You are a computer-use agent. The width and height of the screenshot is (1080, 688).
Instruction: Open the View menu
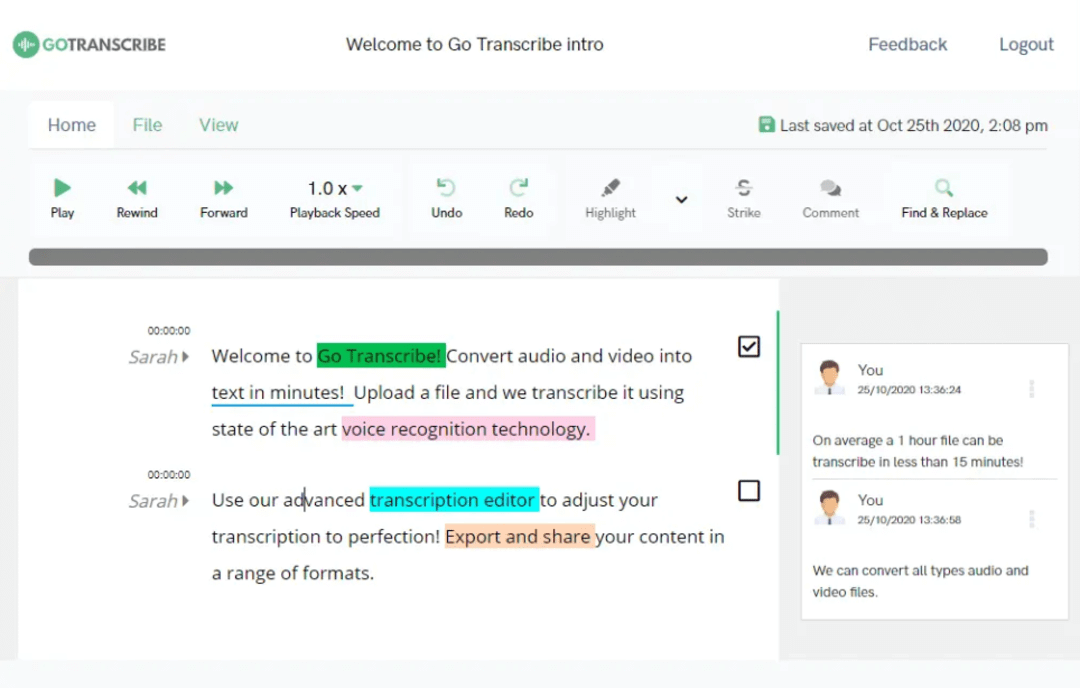coord(218,124)
